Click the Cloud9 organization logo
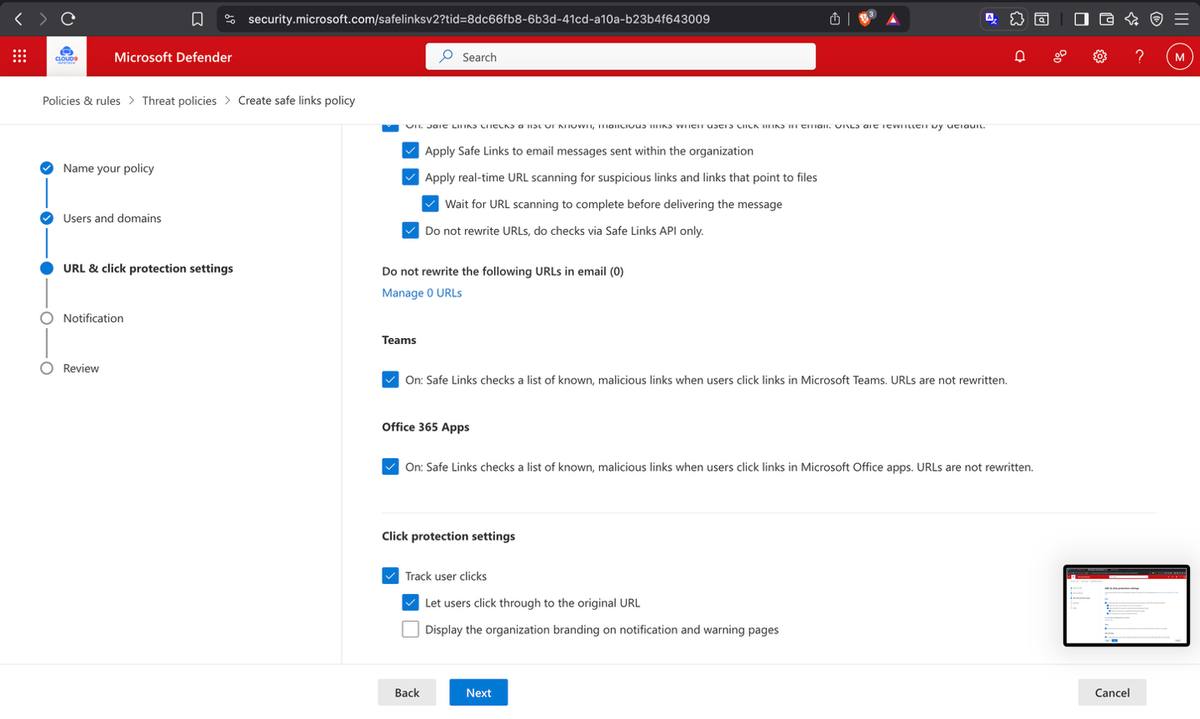The height and width of the screenshot is (719, 1200). tap(67, 57)
